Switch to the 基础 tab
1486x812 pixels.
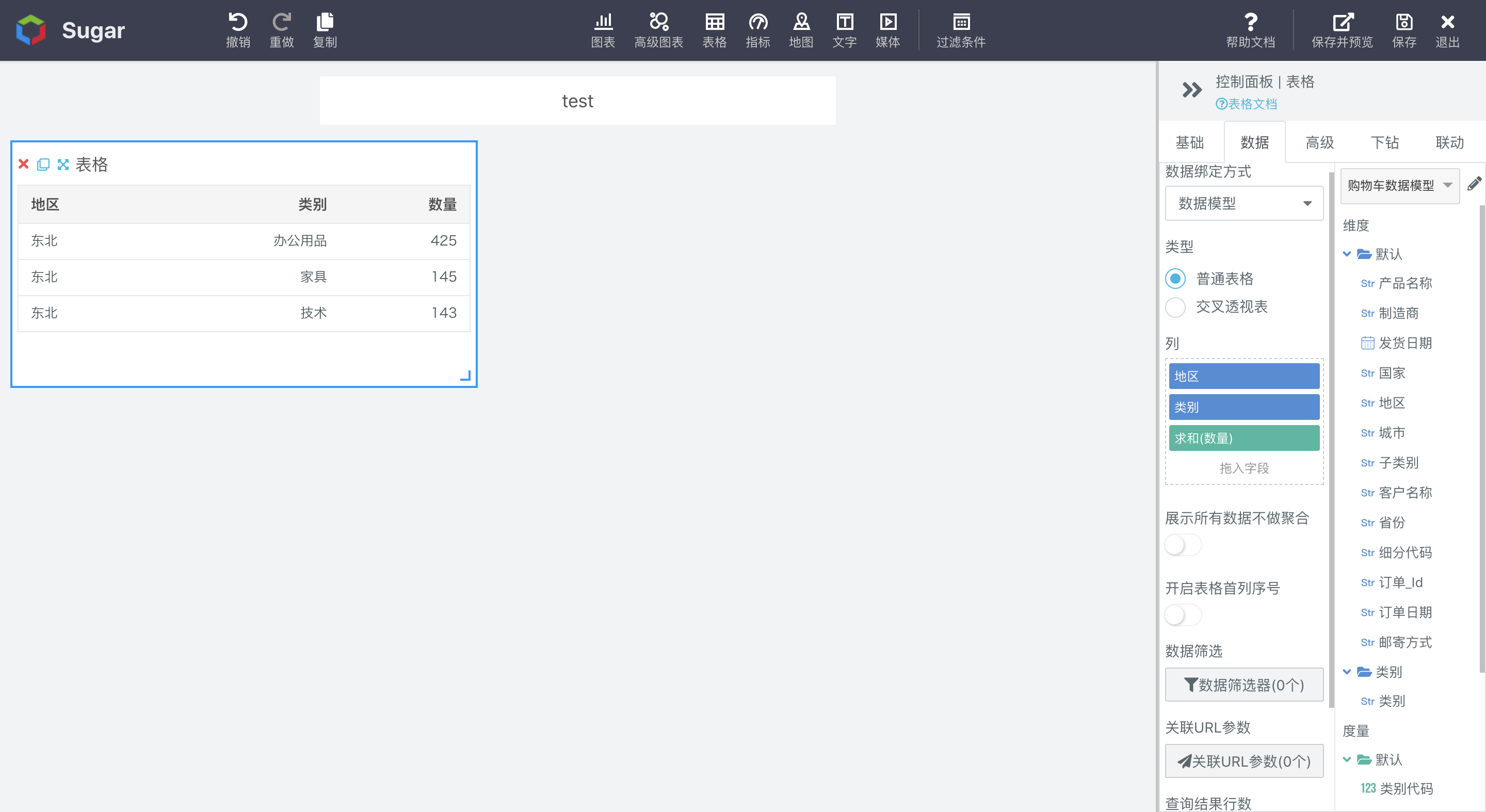pyautogui.click(x=1189, y=142)
